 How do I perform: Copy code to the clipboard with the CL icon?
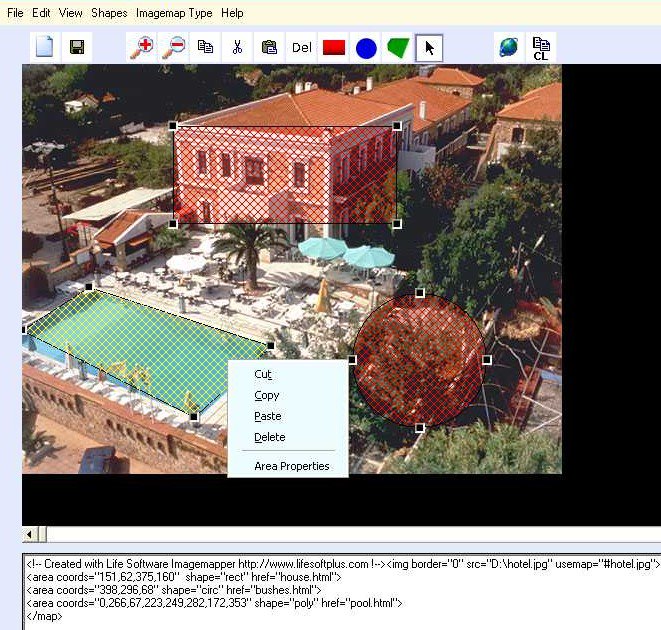tap(541, 48)
